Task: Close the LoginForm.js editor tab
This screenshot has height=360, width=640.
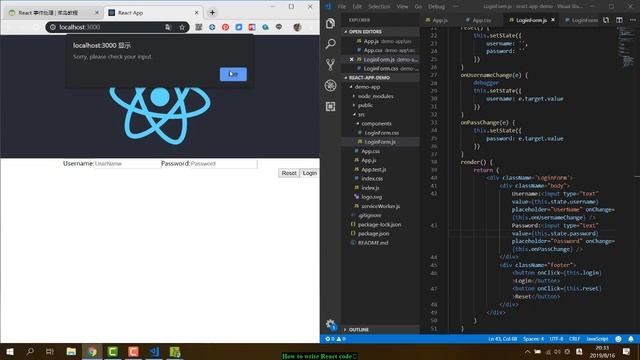Action: pyautogui.click(x=553, y=20)
